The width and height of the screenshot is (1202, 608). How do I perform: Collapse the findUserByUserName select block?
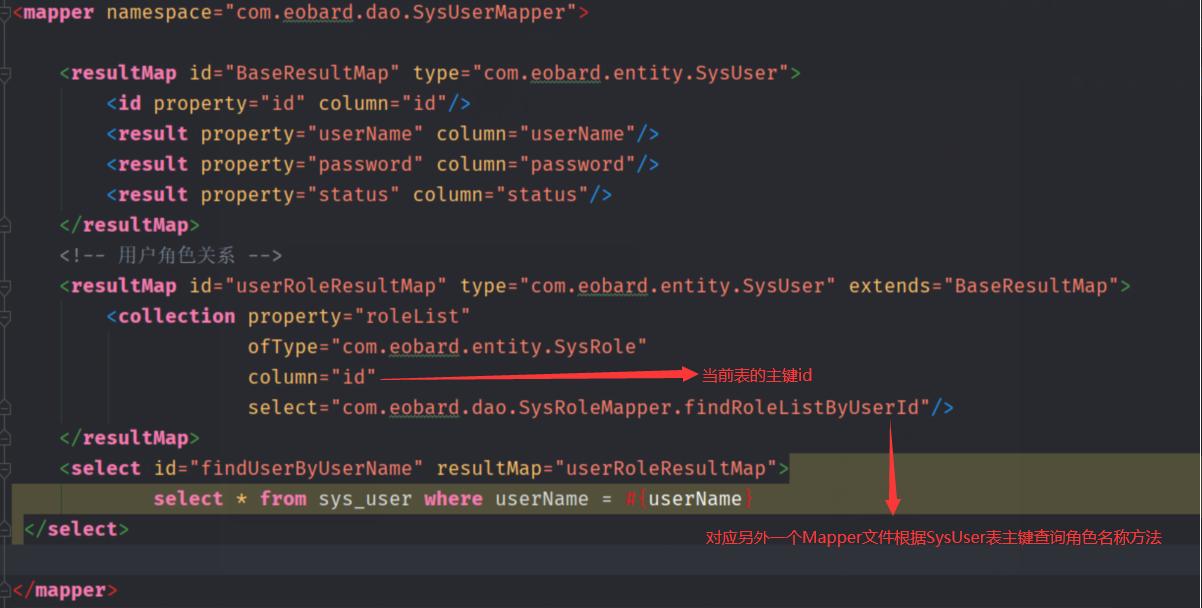5,468
